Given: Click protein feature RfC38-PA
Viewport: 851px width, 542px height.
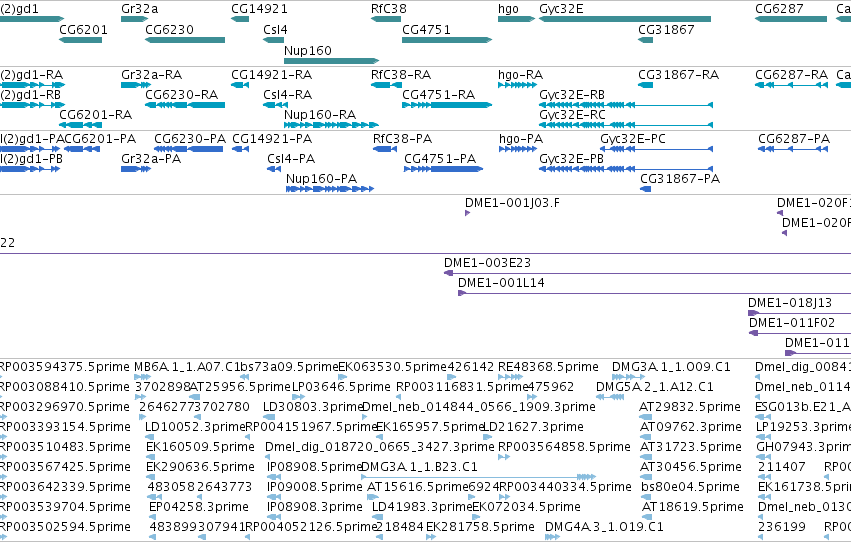Looking at the screenshot, I should pyautogui.click(x=385, y=149).
